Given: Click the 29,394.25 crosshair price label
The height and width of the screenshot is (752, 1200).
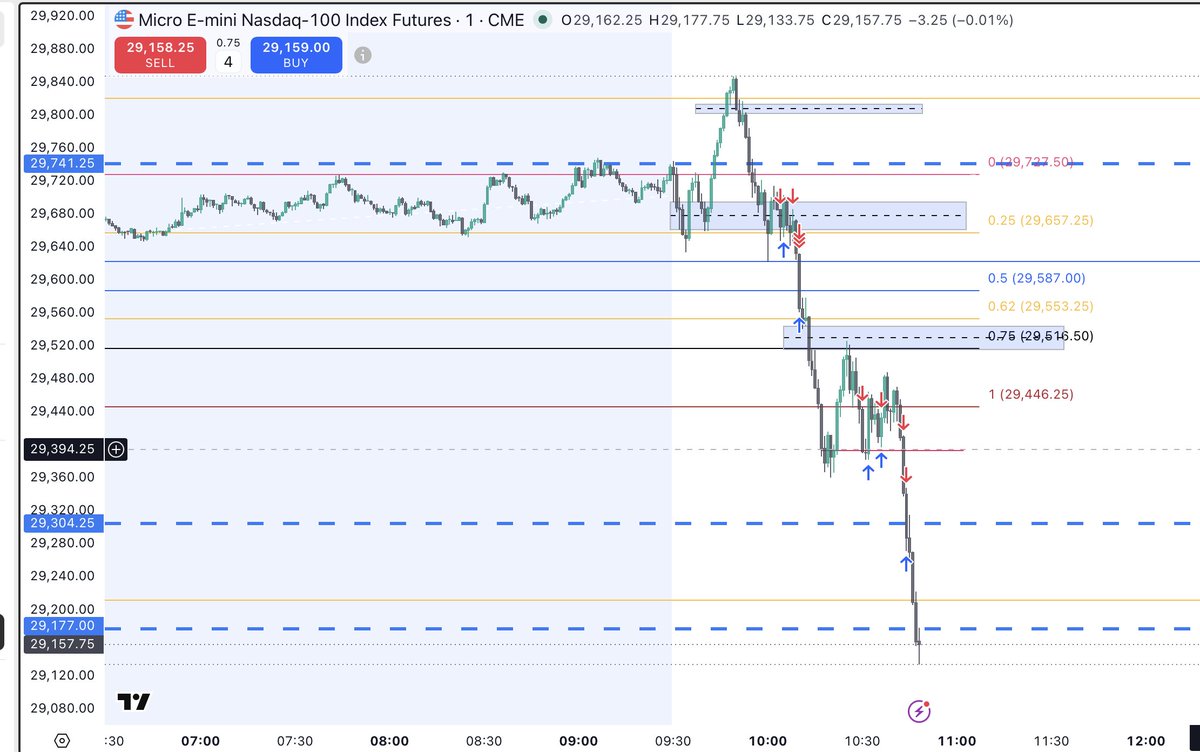Looking at the screenshot, I should (x=62, y=450).
